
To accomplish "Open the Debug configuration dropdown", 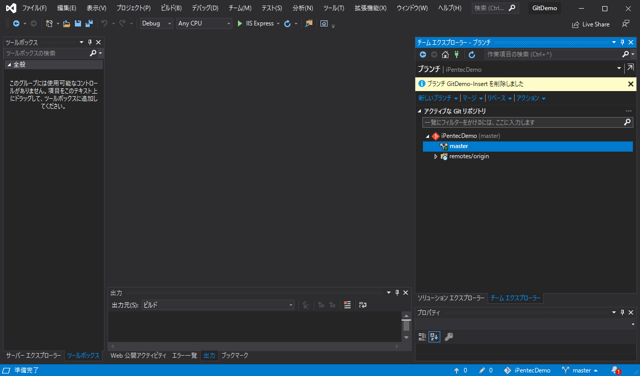I will click(156, 24).
